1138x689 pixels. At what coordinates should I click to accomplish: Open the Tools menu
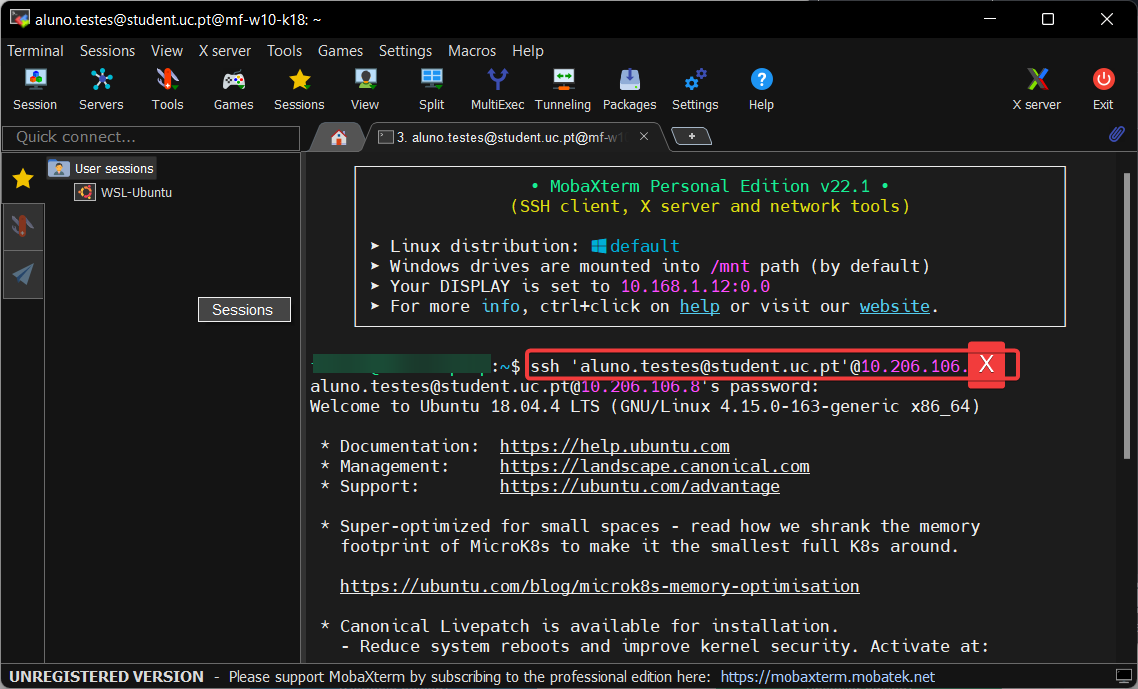coord(284,51)
